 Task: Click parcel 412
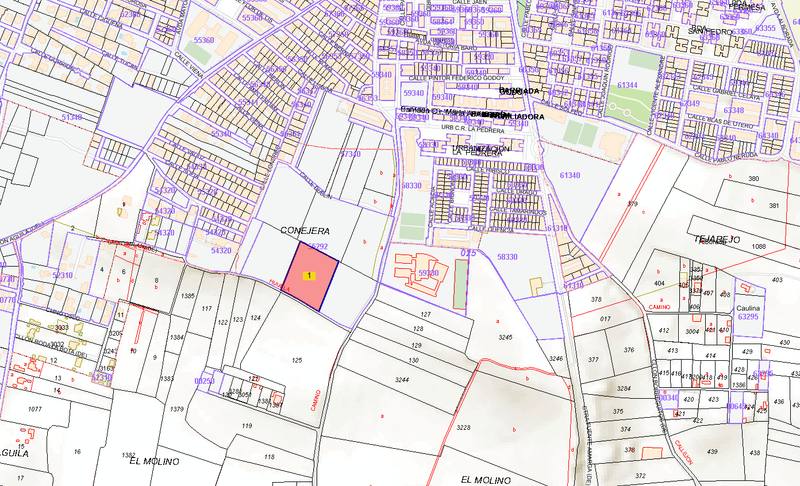[663, 330]
